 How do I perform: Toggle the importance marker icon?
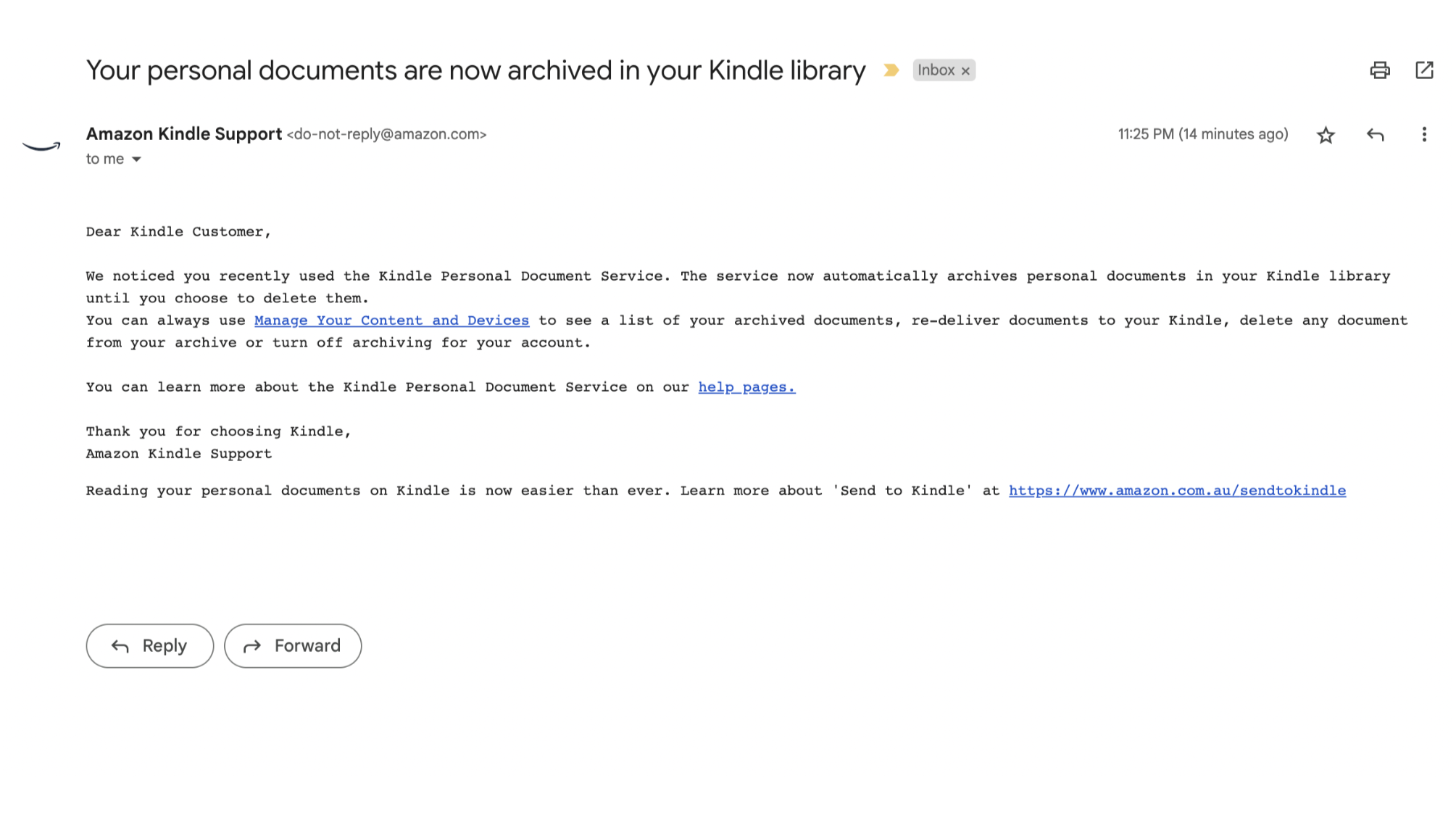coord(892,70)
